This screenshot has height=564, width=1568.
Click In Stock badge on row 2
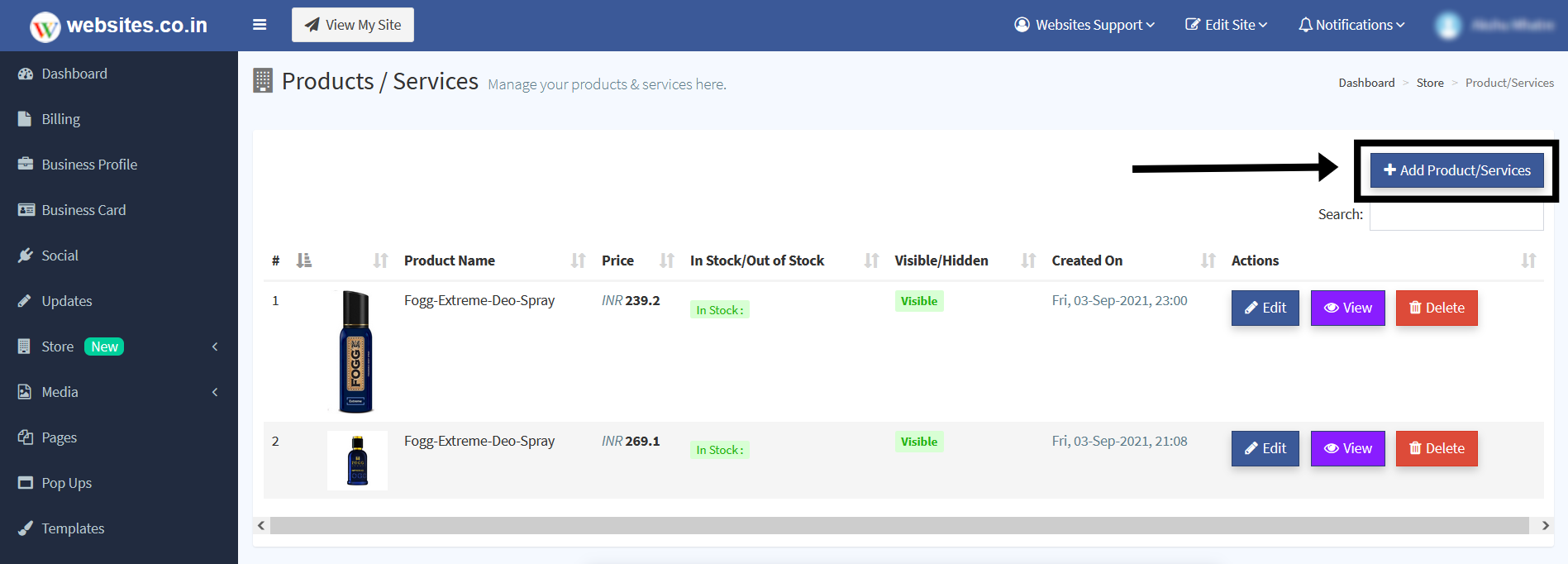click(x=720, y=450)
